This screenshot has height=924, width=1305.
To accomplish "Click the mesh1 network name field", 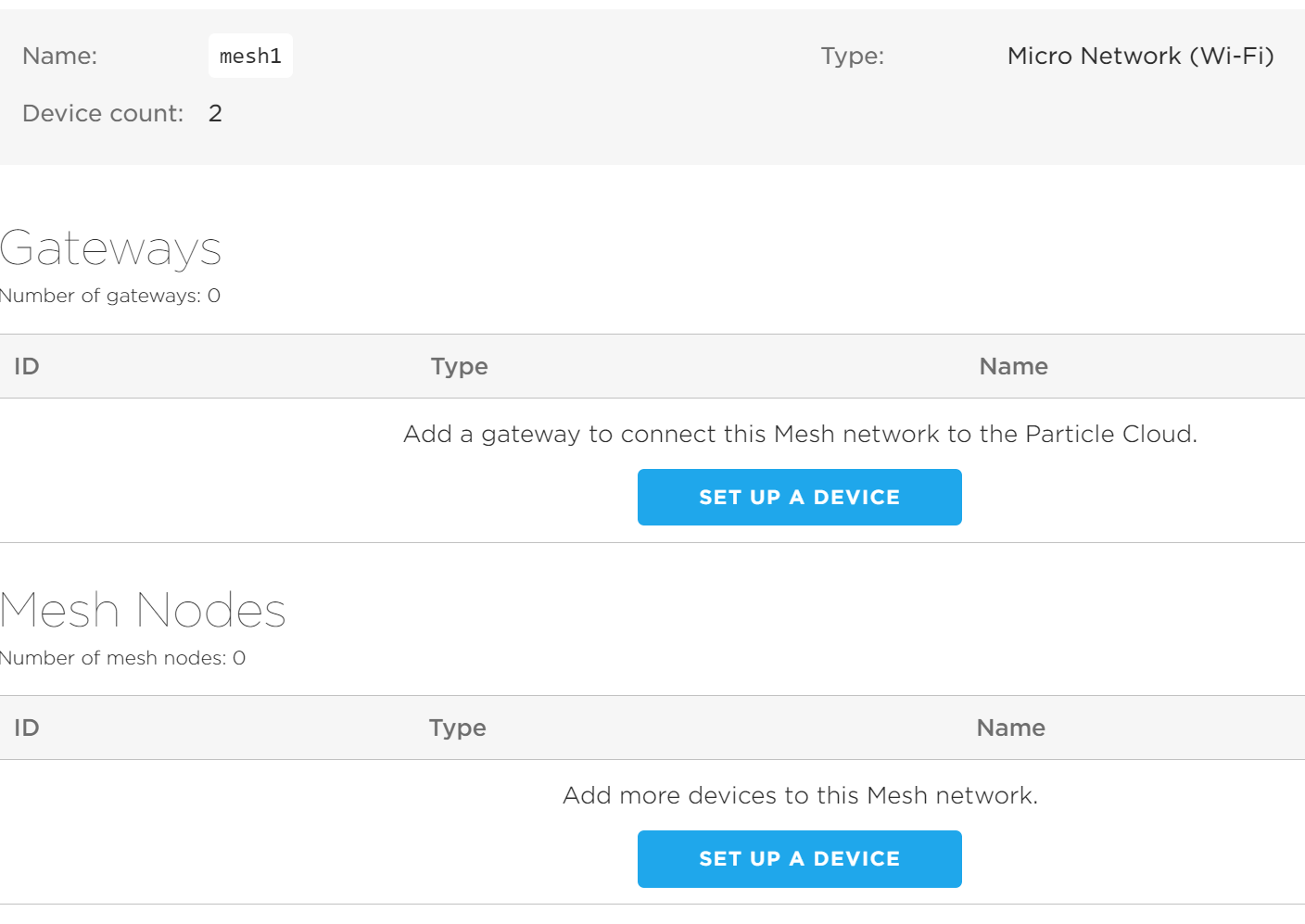I will [x=250, y=57].
